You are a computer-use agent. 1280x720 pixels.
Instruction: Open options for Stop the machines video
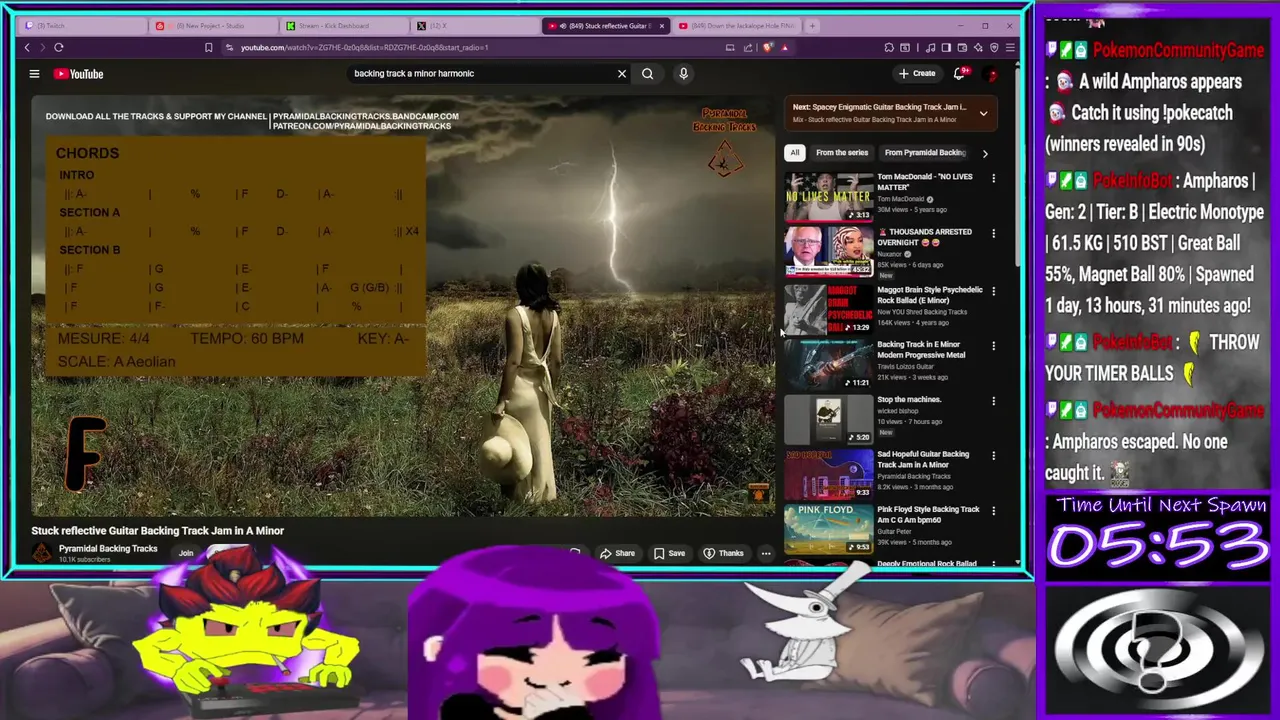(993, 401)
